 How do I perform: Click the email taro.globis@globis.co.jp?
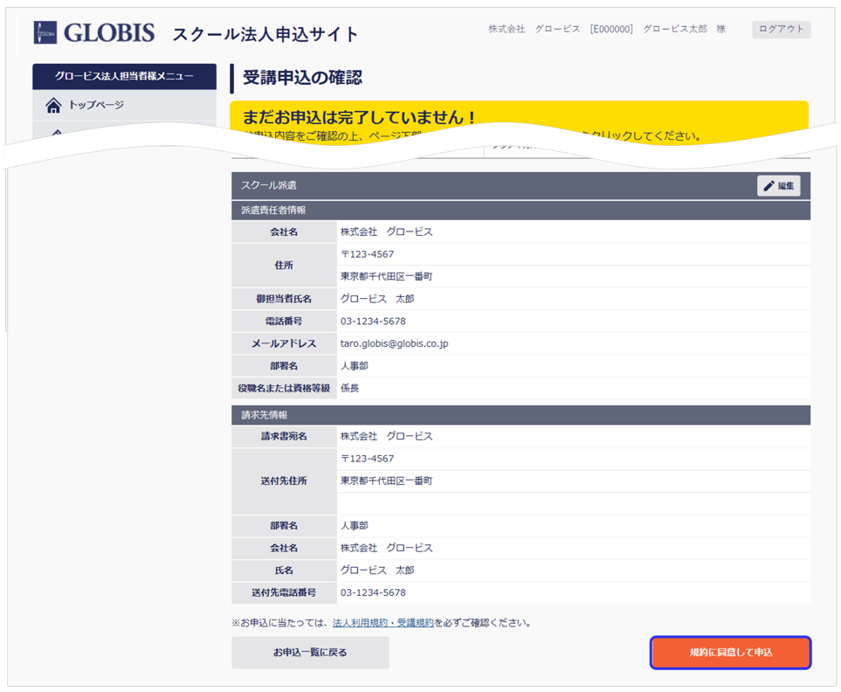[x=394, y=343]
